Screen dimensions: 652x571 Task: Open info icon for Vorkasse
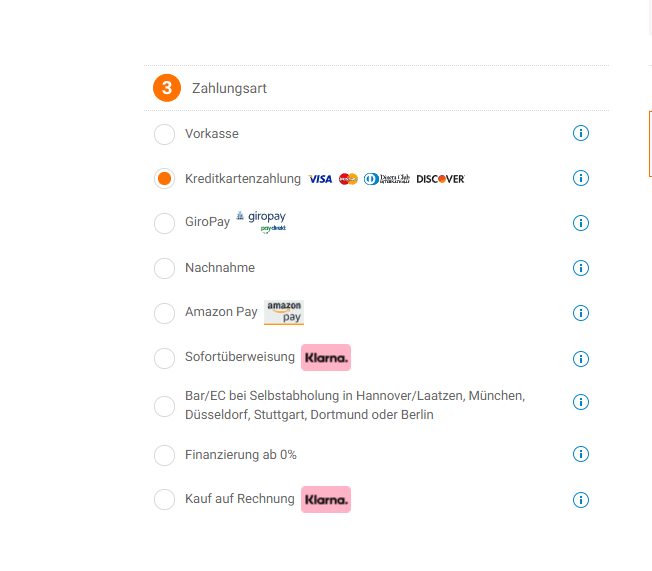[x=581, y=133]
